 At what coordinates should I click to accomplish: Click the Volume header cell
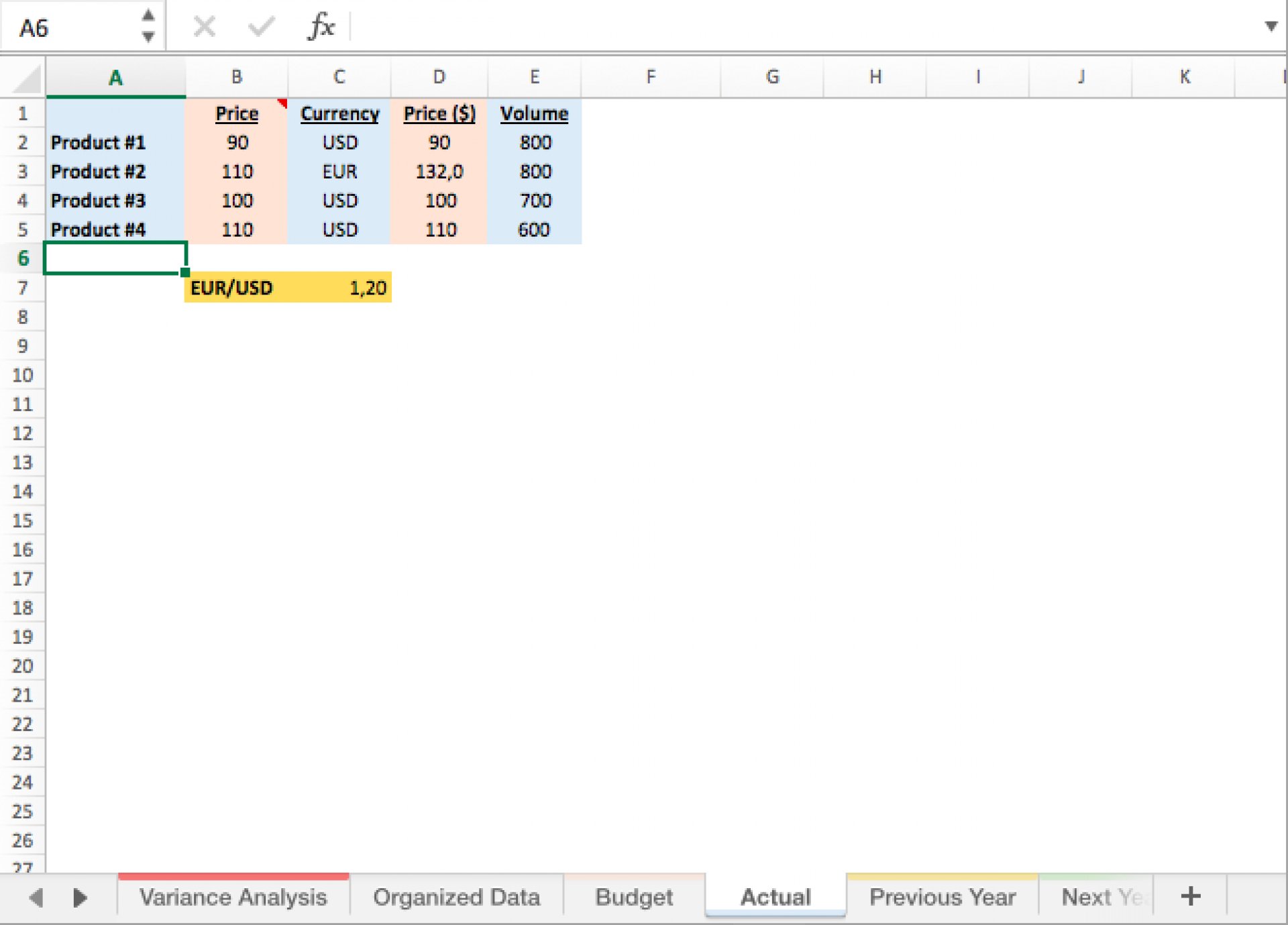(535, 113)
